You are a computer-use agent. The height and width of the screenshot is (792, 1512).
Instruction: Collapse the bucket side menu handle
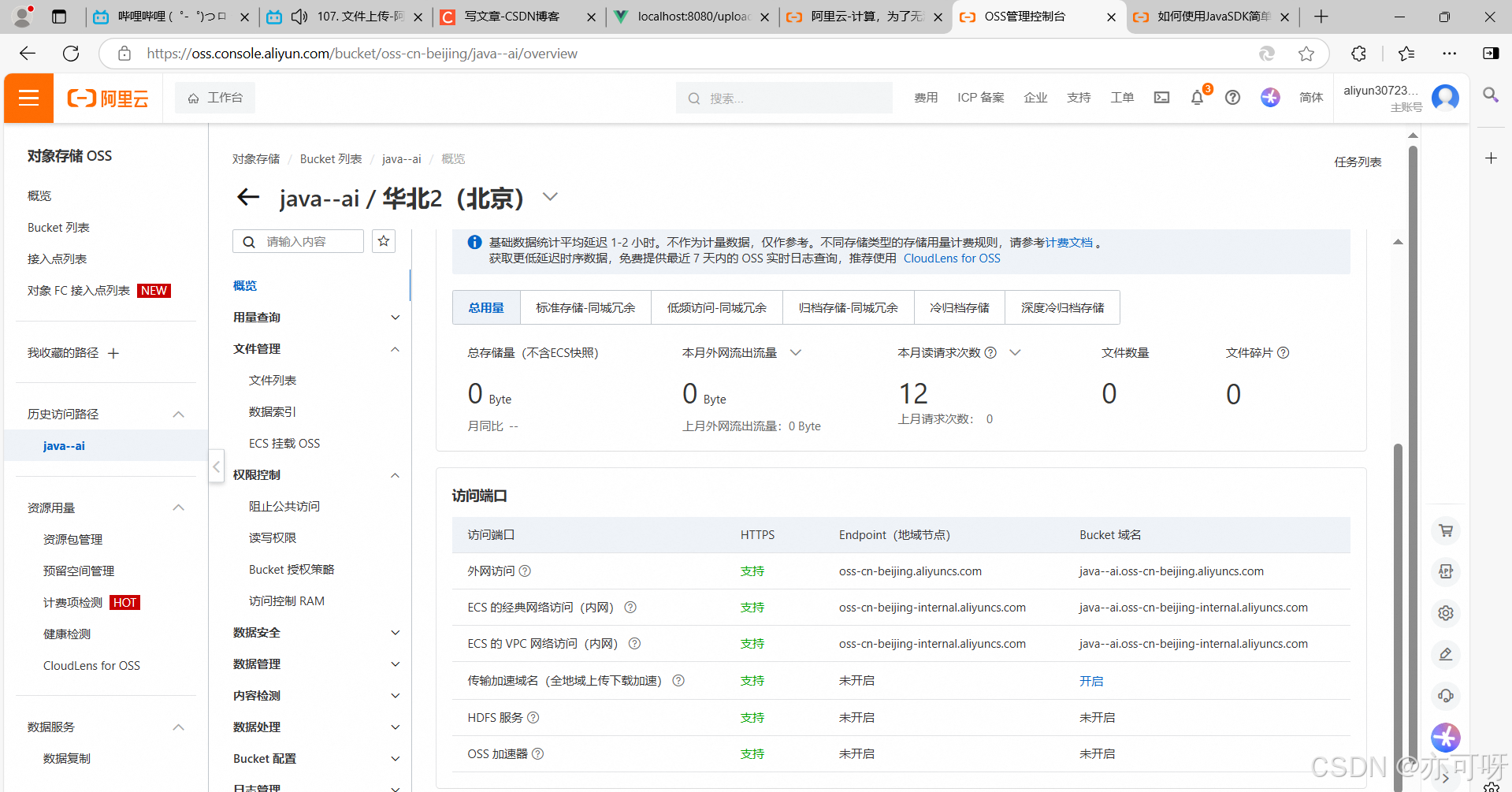pyautogui.click(x=216, y=467)
